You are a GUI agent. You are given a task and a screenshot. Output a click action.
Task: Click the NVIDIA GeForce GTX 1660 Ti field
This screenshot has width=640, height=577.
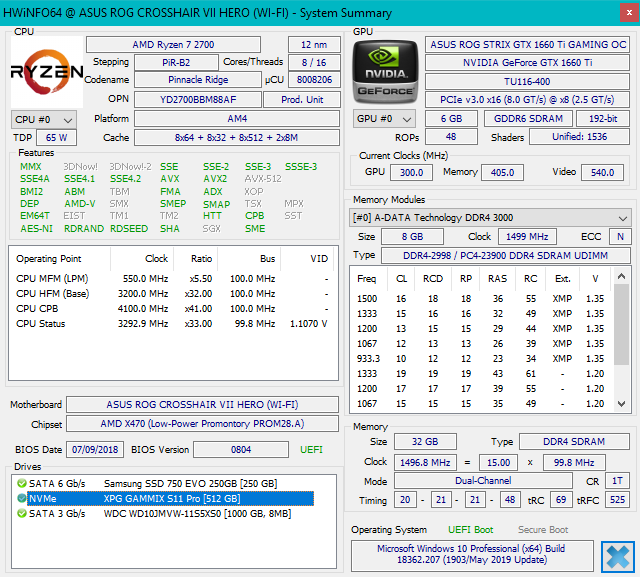tap(527, 62)
